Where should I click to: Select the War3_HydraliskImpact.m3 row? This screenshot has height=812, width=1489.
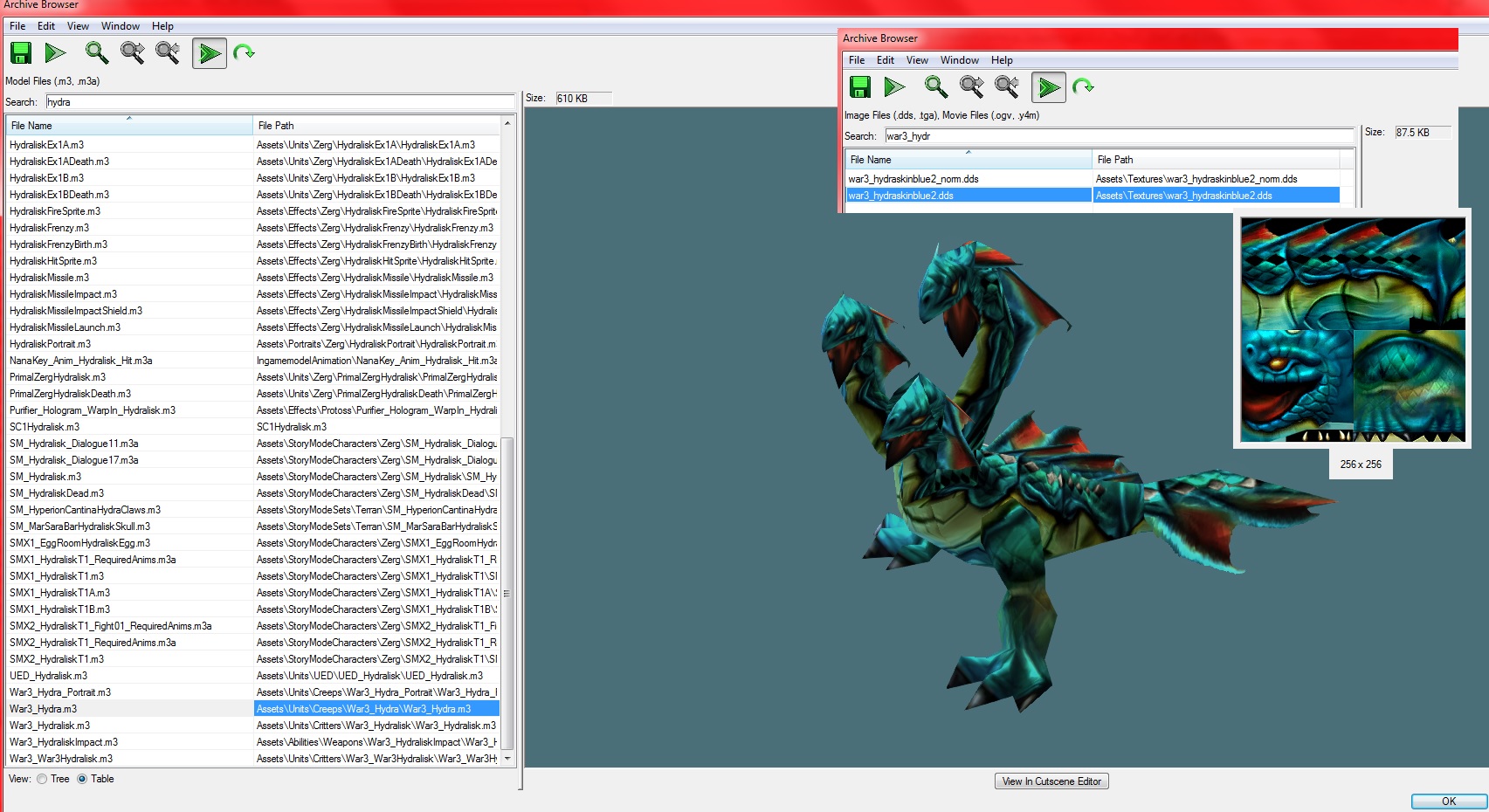[x=253, y=742]
